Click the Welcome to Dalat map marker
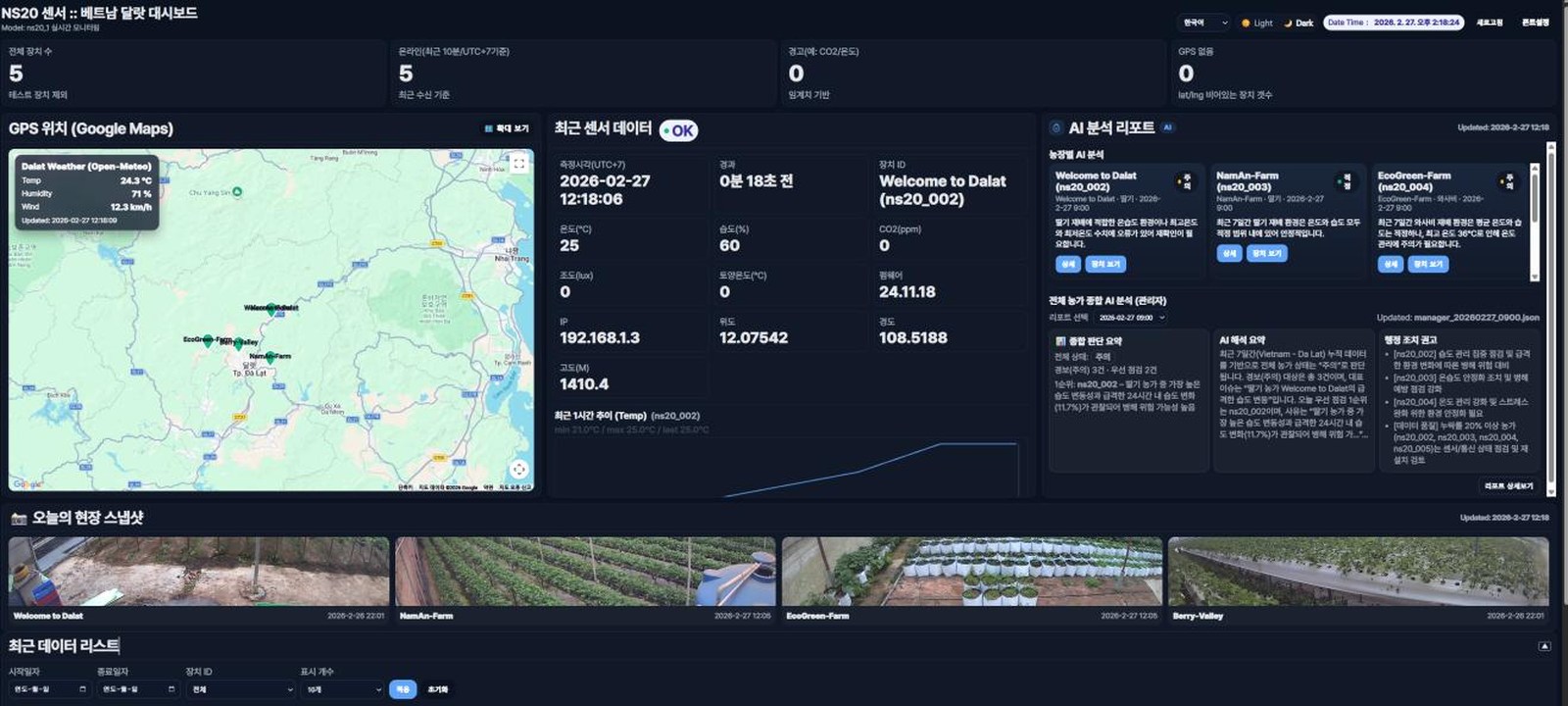The image size is (1568, 706). coord(271,310)
